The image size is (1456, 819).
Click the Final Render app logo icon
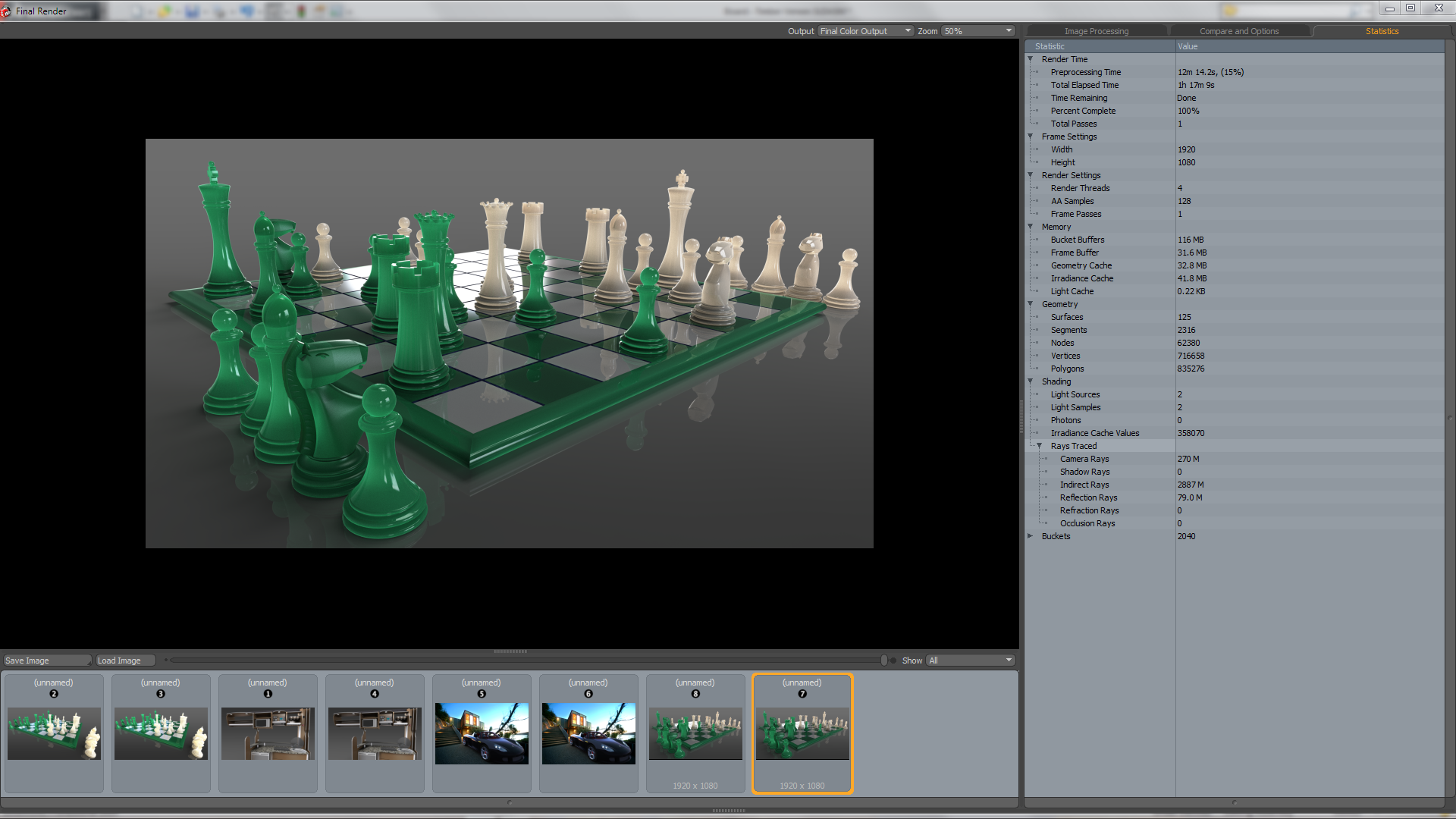(x=6, y=11)
